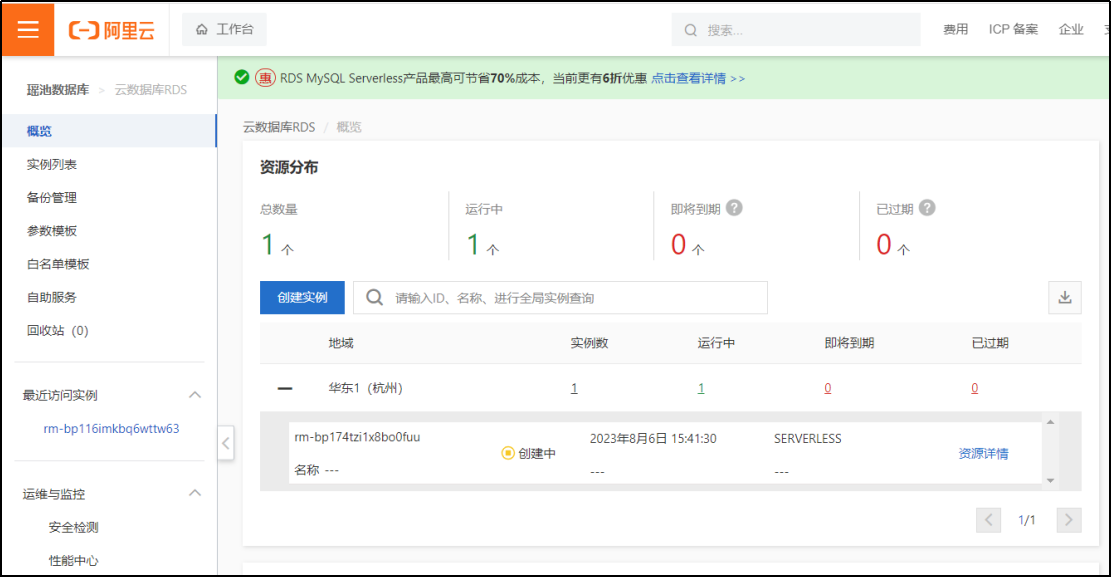Open the 点击查看详情 promotion link
This screenshot has height=577, width=1112.
coord(698,78)
